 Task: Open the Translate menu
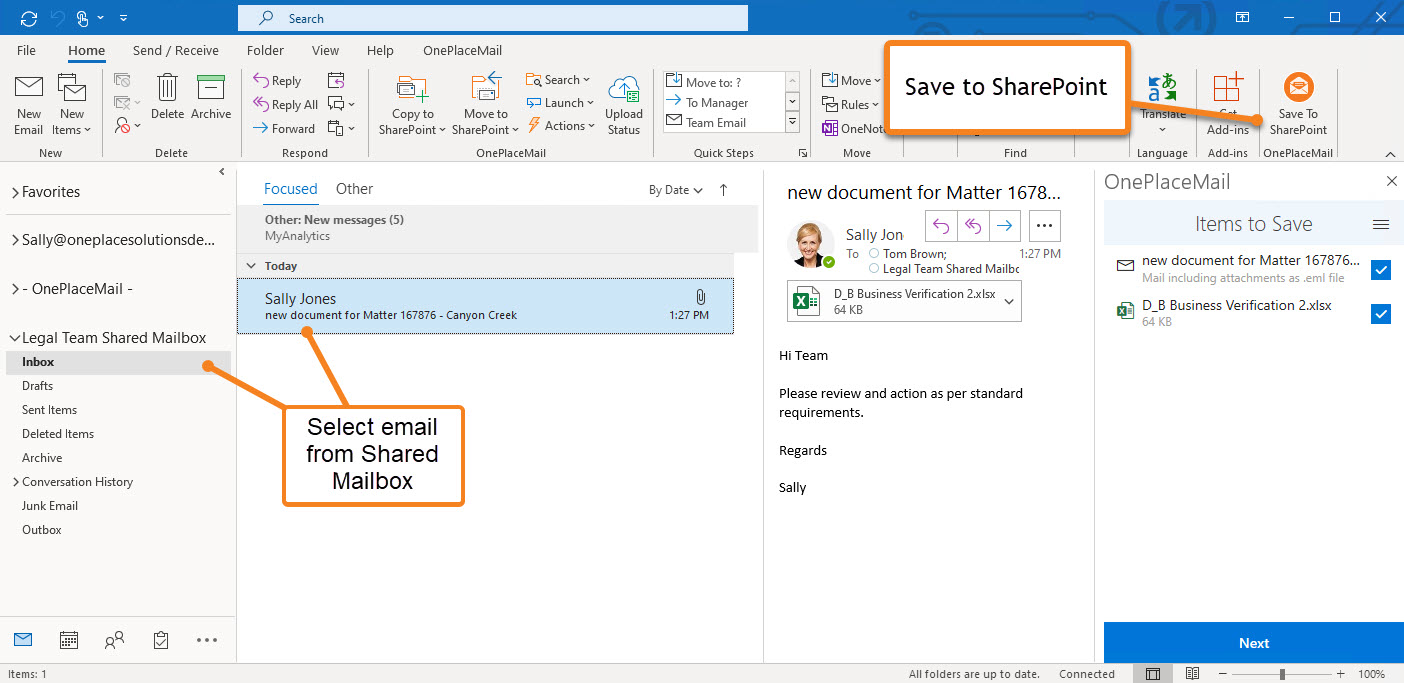pyautogui.click(x=1163, y=105)
